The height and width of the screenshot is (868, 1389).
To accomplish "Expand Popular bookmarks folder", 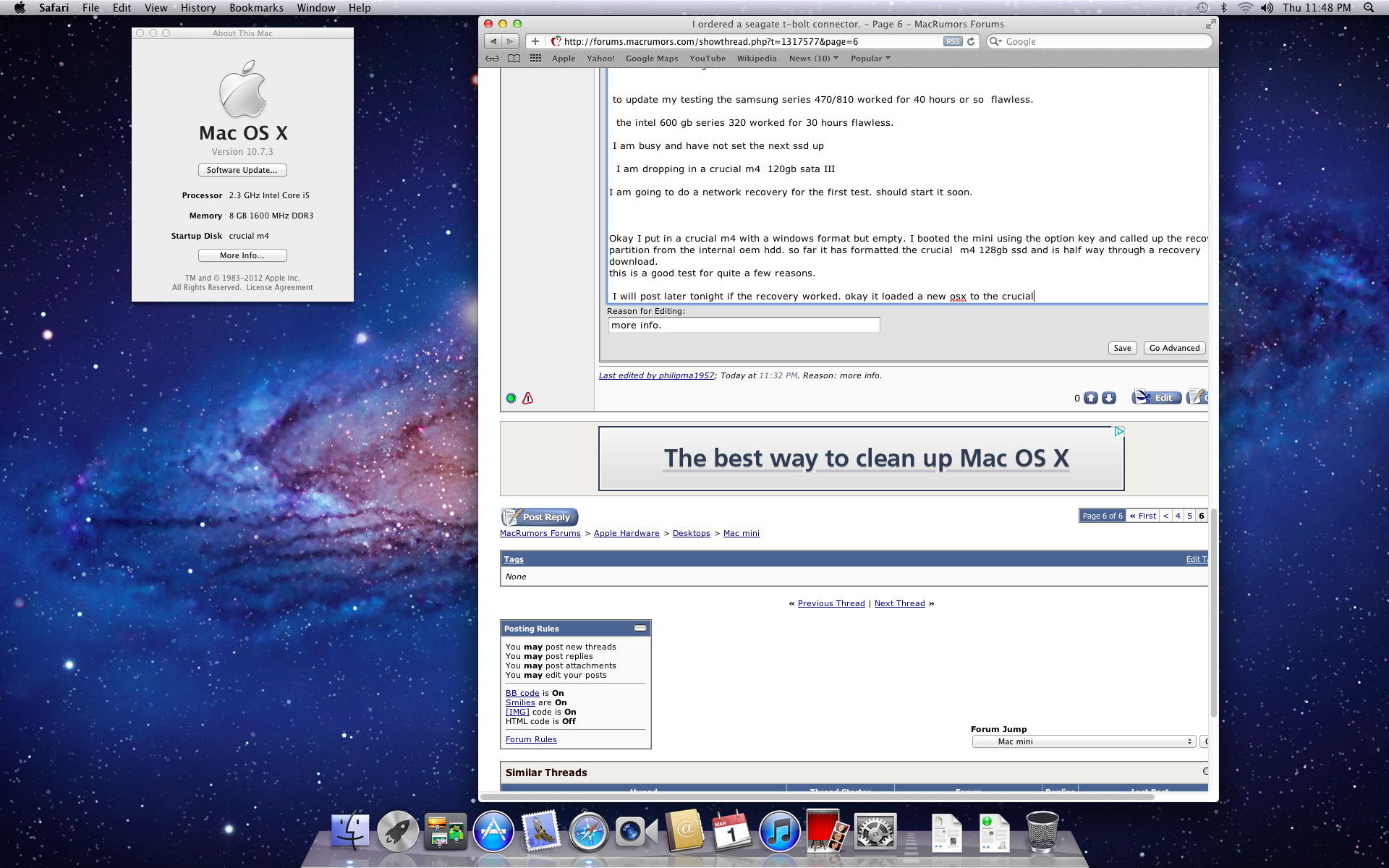I will coord(870,59).
